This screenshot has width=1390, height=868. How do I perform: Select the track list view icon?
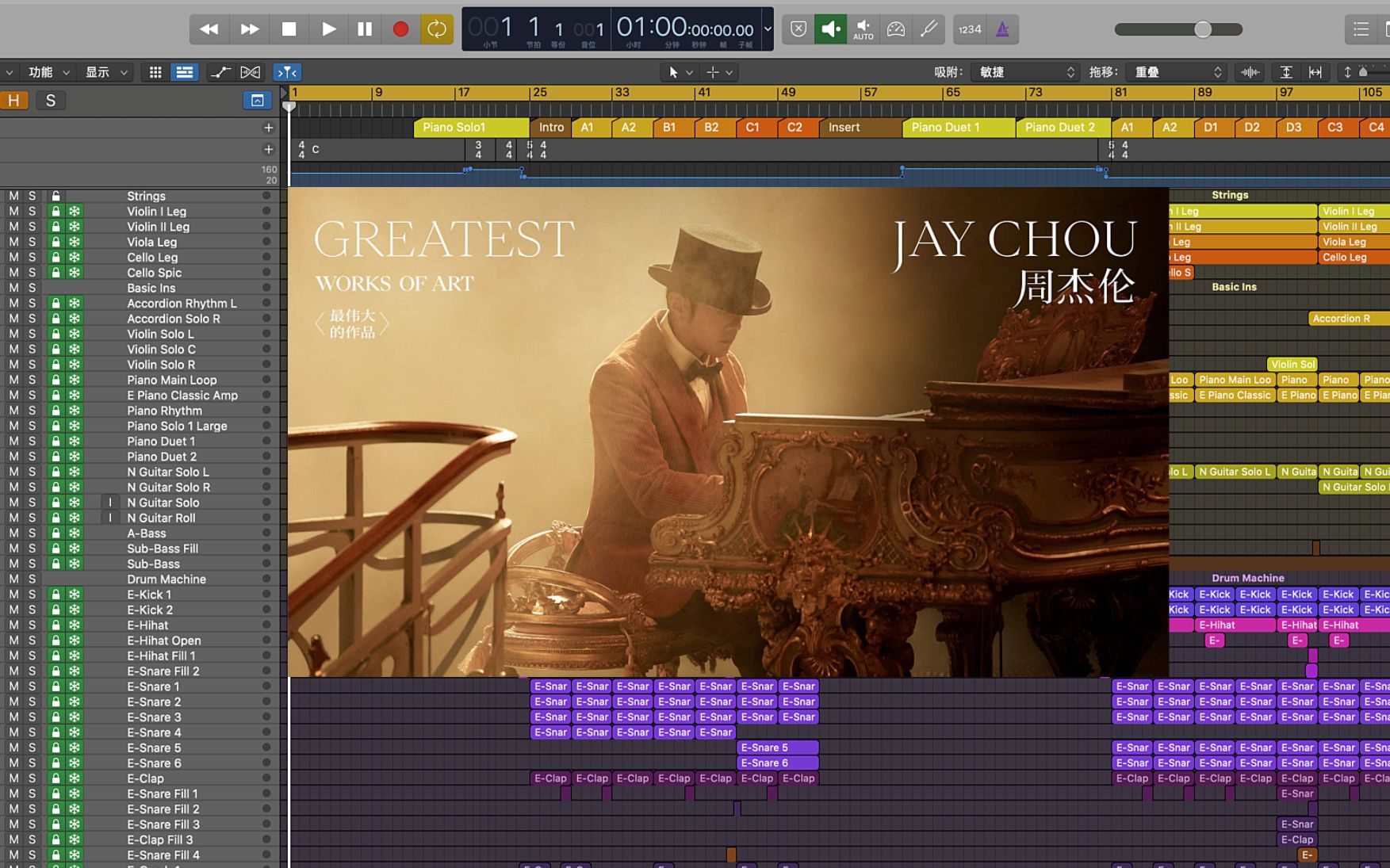coord(185,72)
